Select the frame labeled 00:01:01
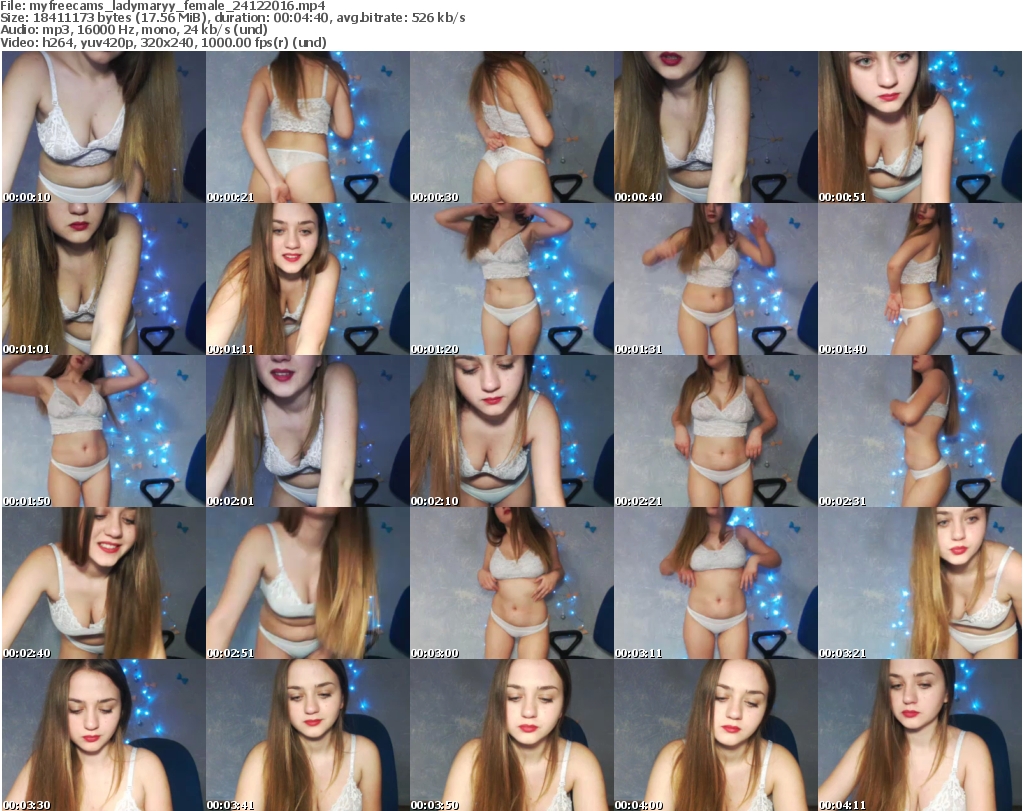Screen dimensions: 1024x811 coord(104,279)
